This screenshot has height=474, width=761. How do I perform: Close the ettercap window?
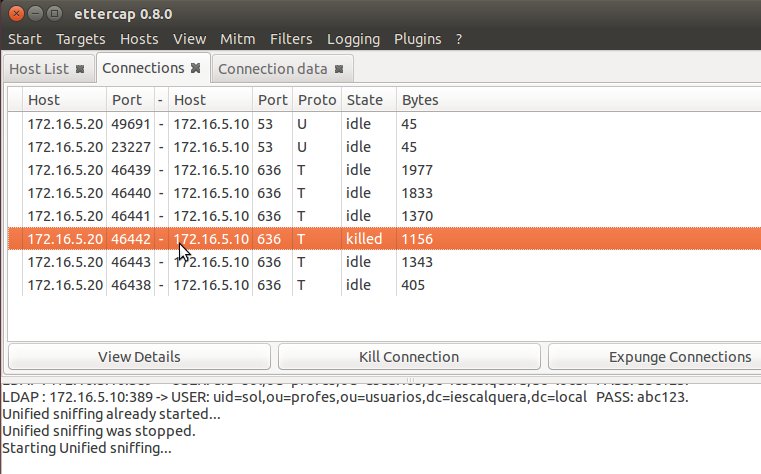[x=16, y=14]
